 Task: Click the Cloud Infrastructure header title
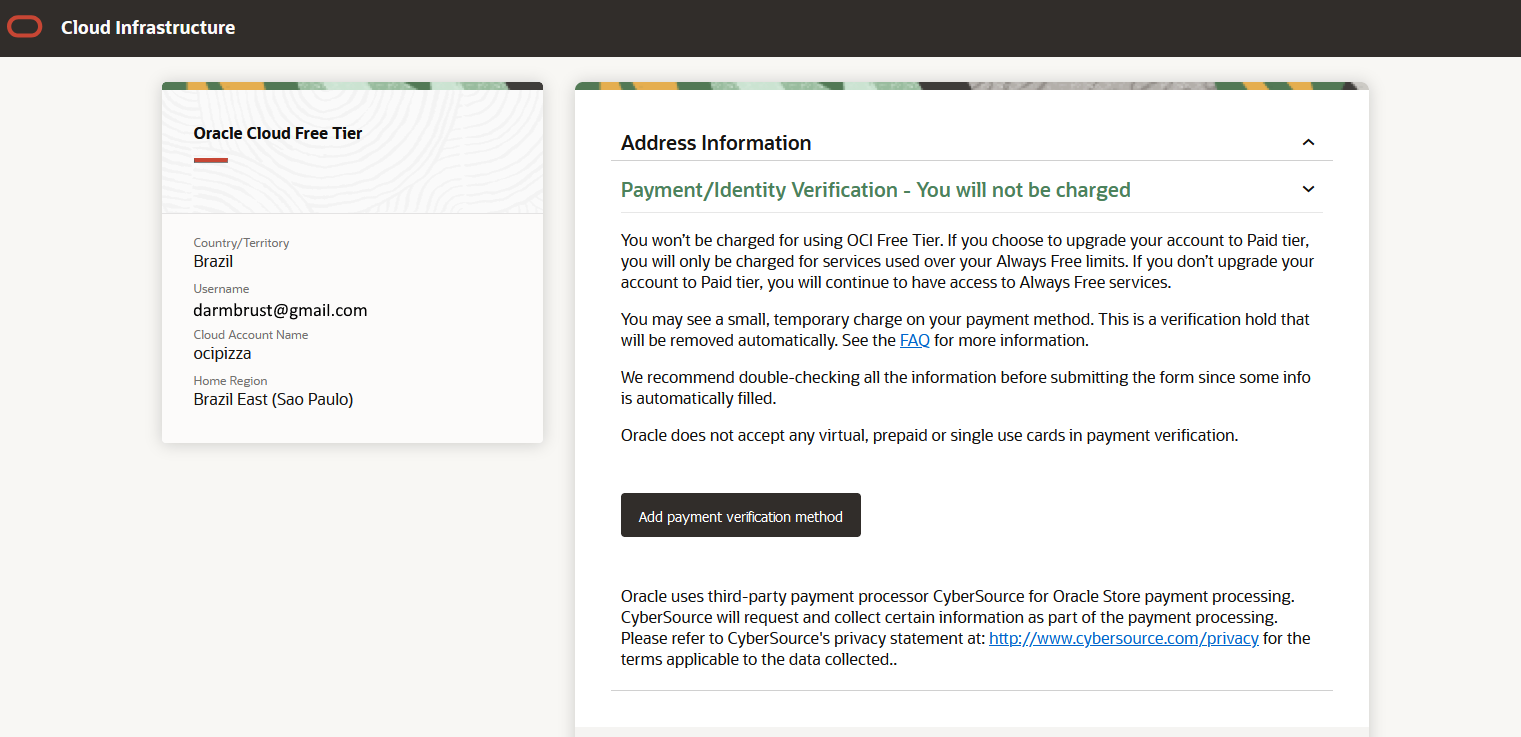(x=148, y=28)
